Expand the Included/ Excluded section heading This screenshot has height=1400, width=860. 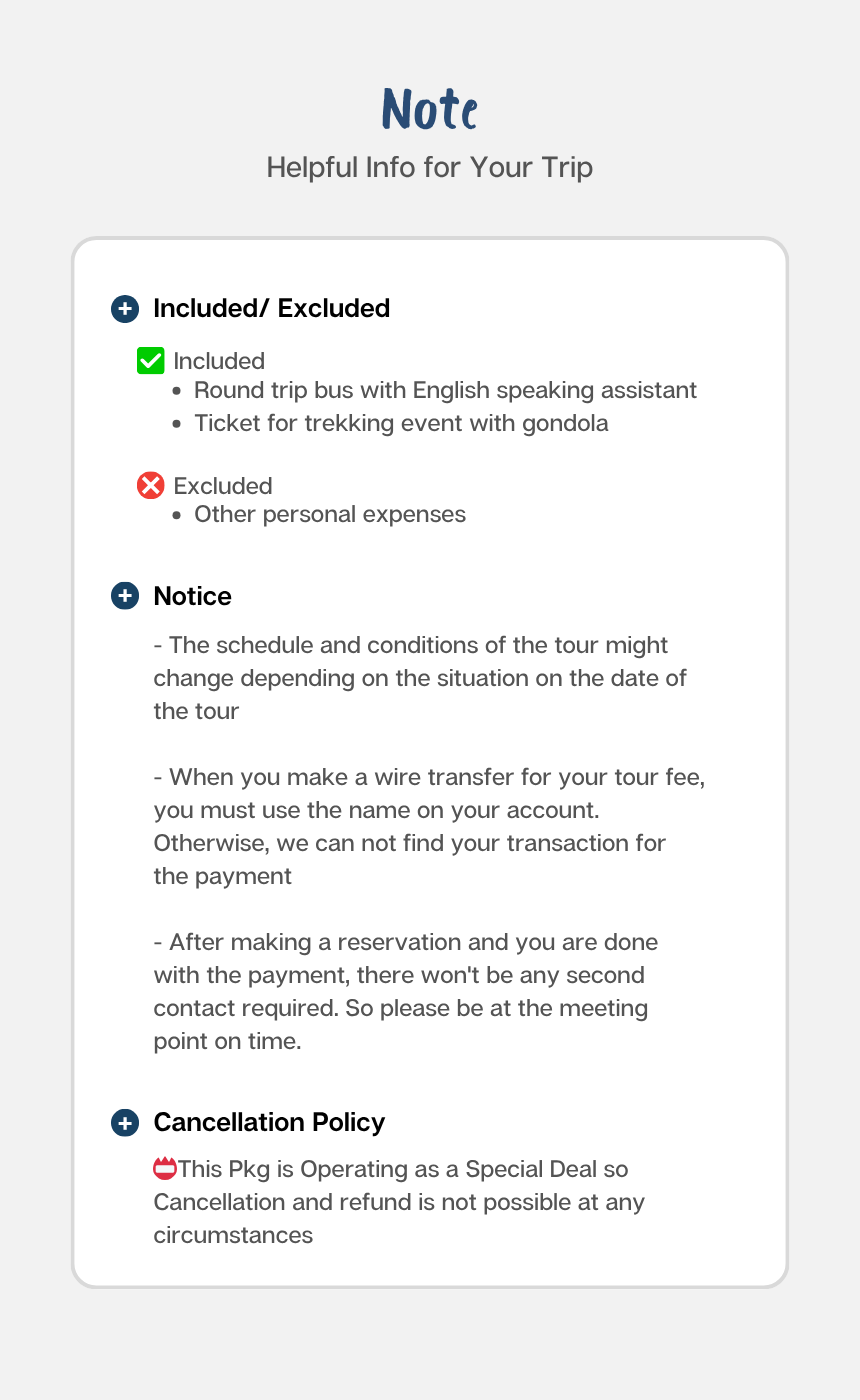pos(271,309)
